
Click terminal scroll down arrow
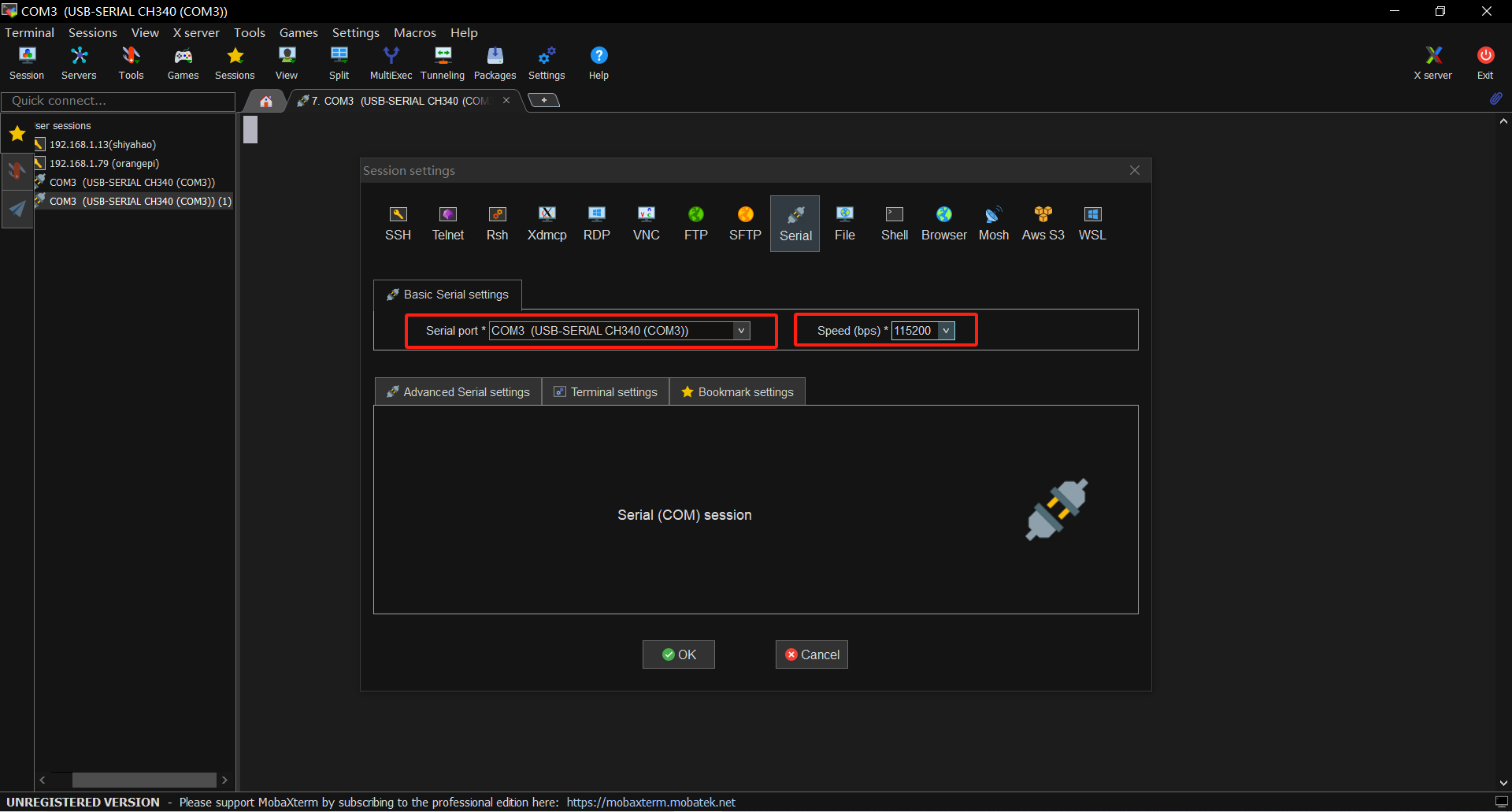tap(1503, 783)
